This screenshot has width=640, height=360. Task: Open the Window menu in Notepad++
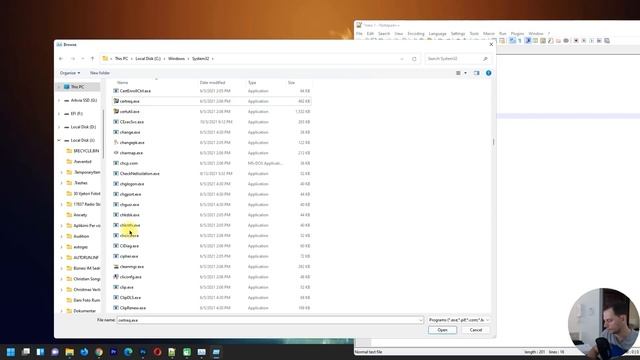pyautogui.click(x=536, y=33)
